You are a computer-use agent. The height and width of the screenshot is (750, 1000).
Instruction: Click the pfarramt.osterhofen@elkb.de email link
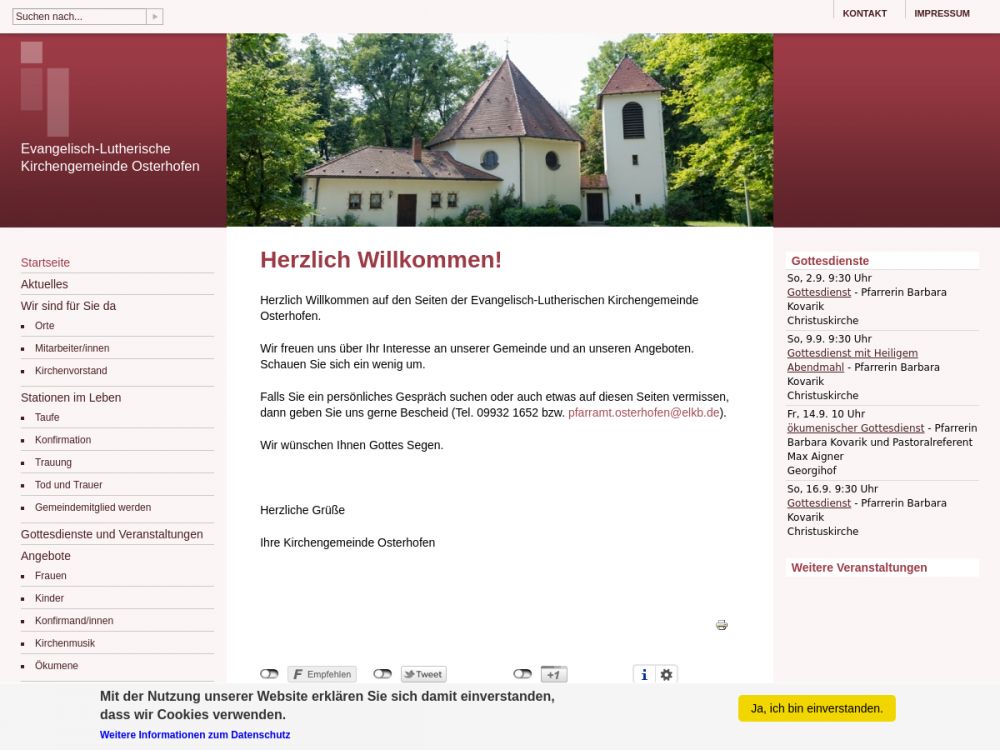[x=643, y=412]
